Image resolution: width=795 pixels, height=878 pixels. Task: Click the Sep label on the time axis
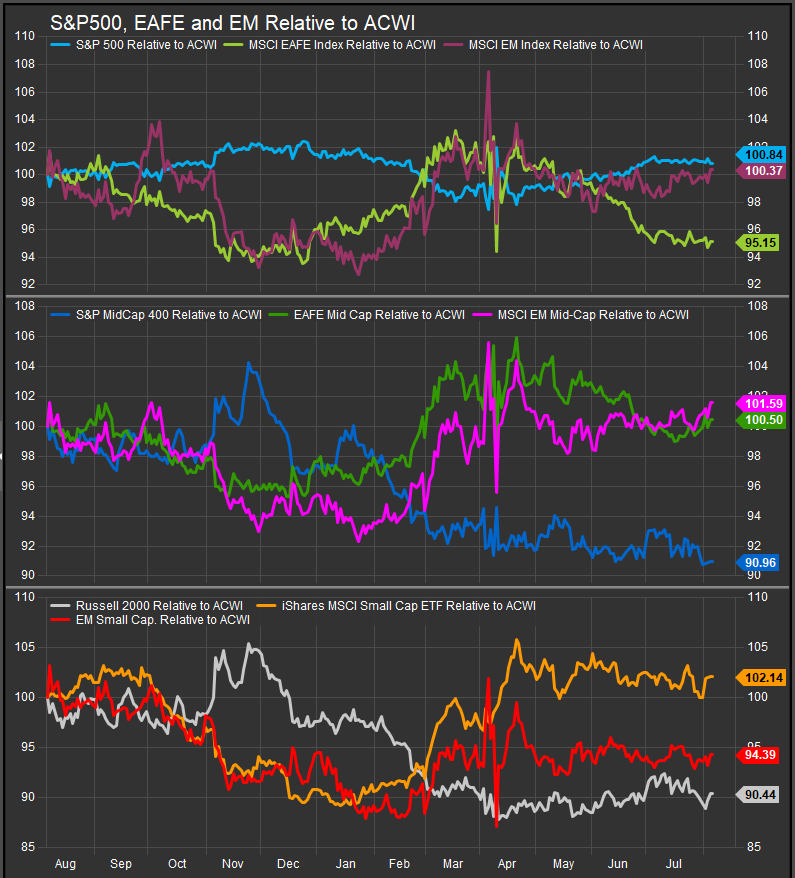(120, 863)
